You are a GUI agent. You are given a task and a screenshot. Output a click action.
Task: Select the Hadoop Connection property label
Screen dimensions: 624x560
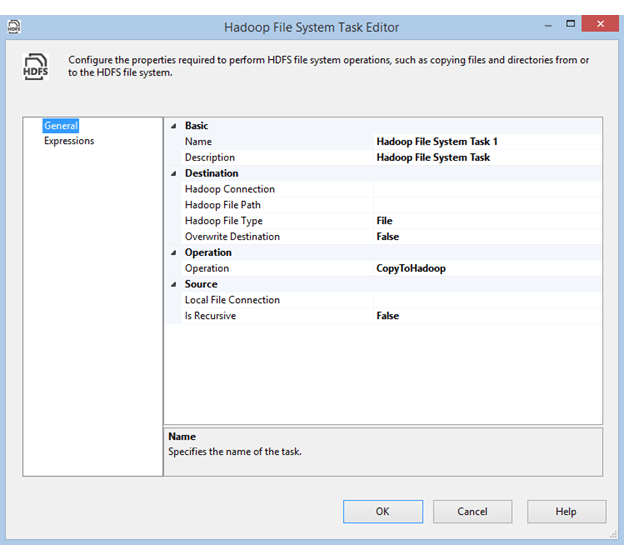[x=230, y=189]
